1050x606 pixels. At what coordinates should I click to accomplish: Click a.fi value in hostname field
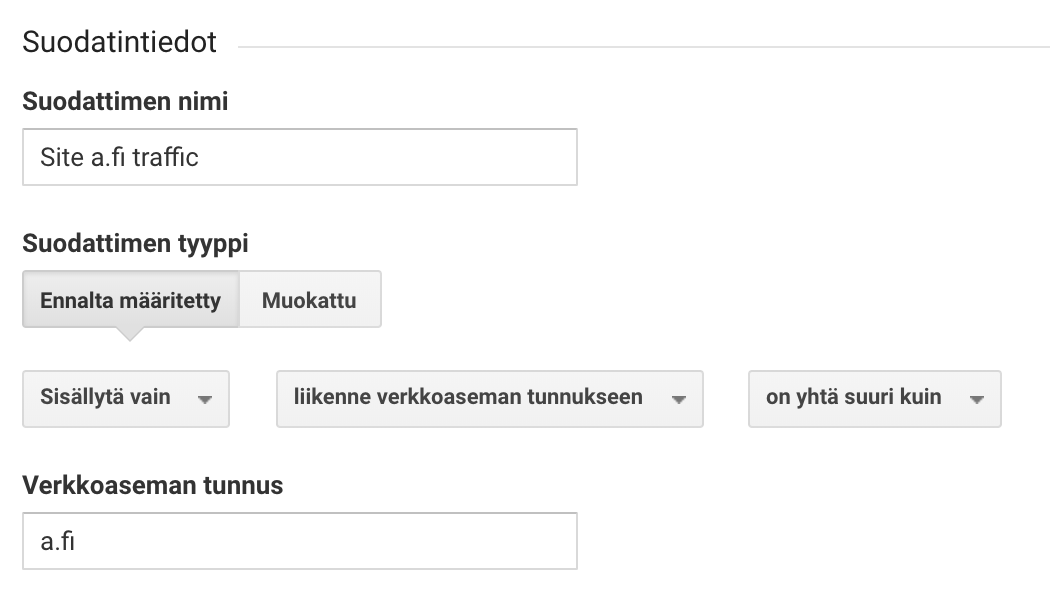pos(58,541)
